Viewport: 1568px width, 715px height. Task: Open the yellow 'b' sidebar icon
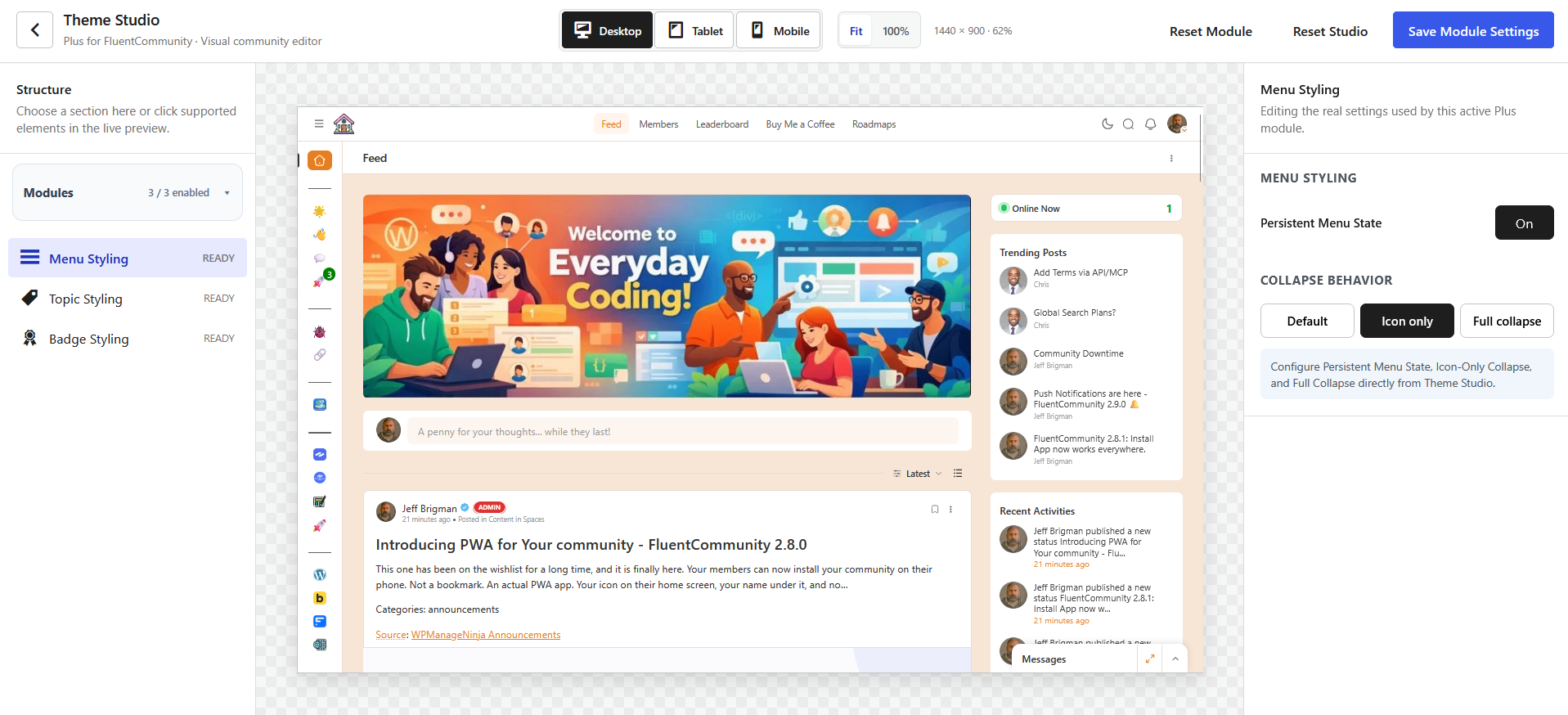click(320, 598)
